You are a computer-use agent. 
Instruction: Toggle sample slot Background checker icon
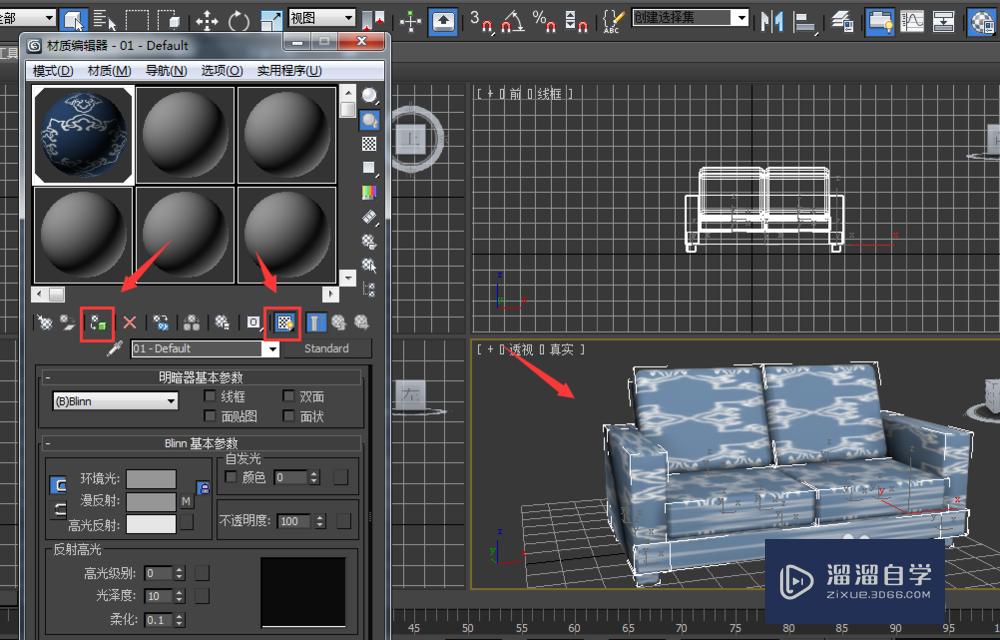(x=370, y=144)
